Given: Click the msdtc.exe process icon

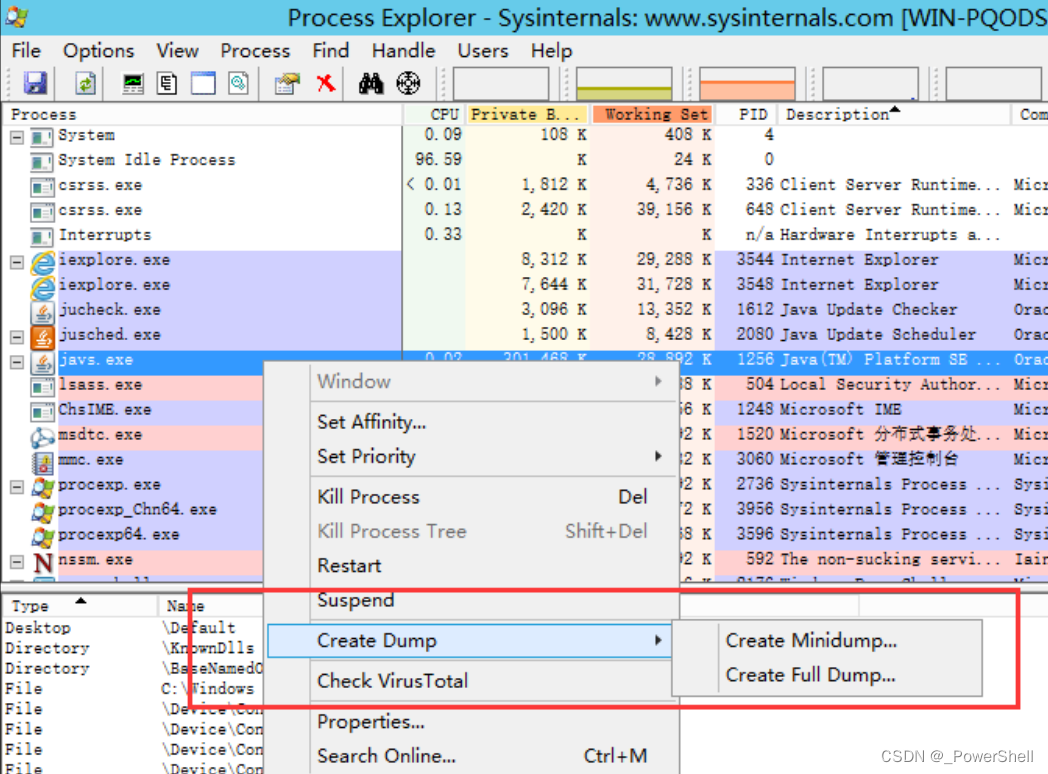Looking at the screenshot, I should click(x=42, y=436).
